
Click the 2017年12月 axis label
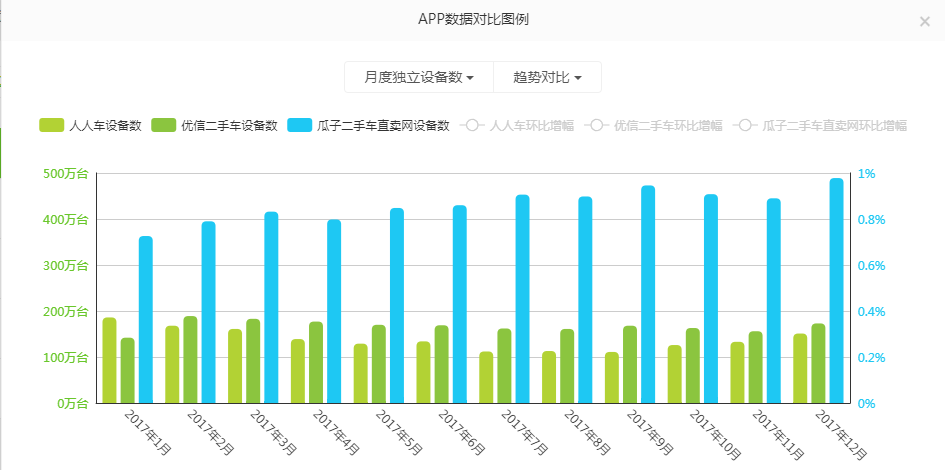point(841,434)
